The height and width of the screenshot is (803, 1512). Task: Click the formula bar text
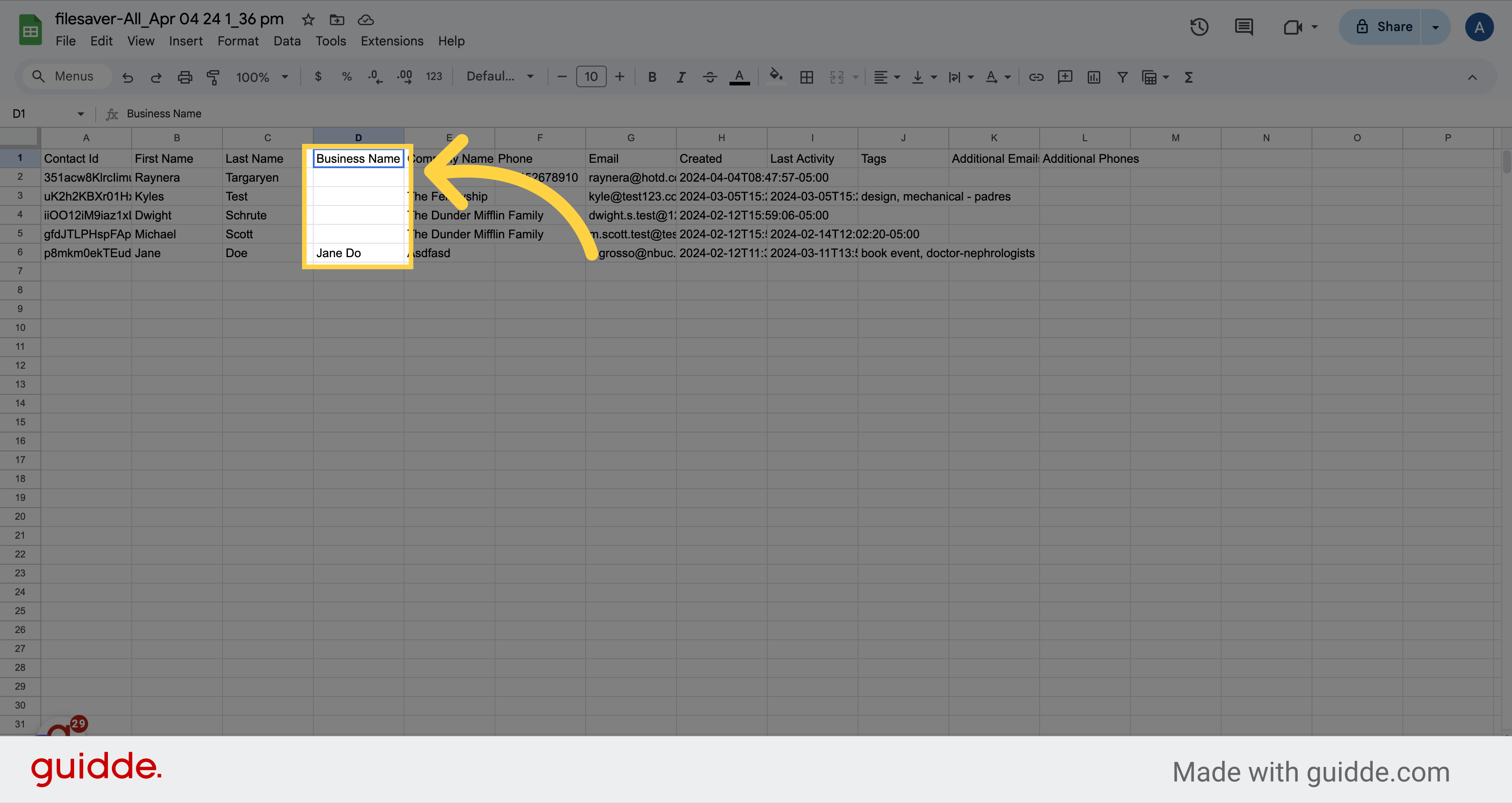click(x=164, y=114)
